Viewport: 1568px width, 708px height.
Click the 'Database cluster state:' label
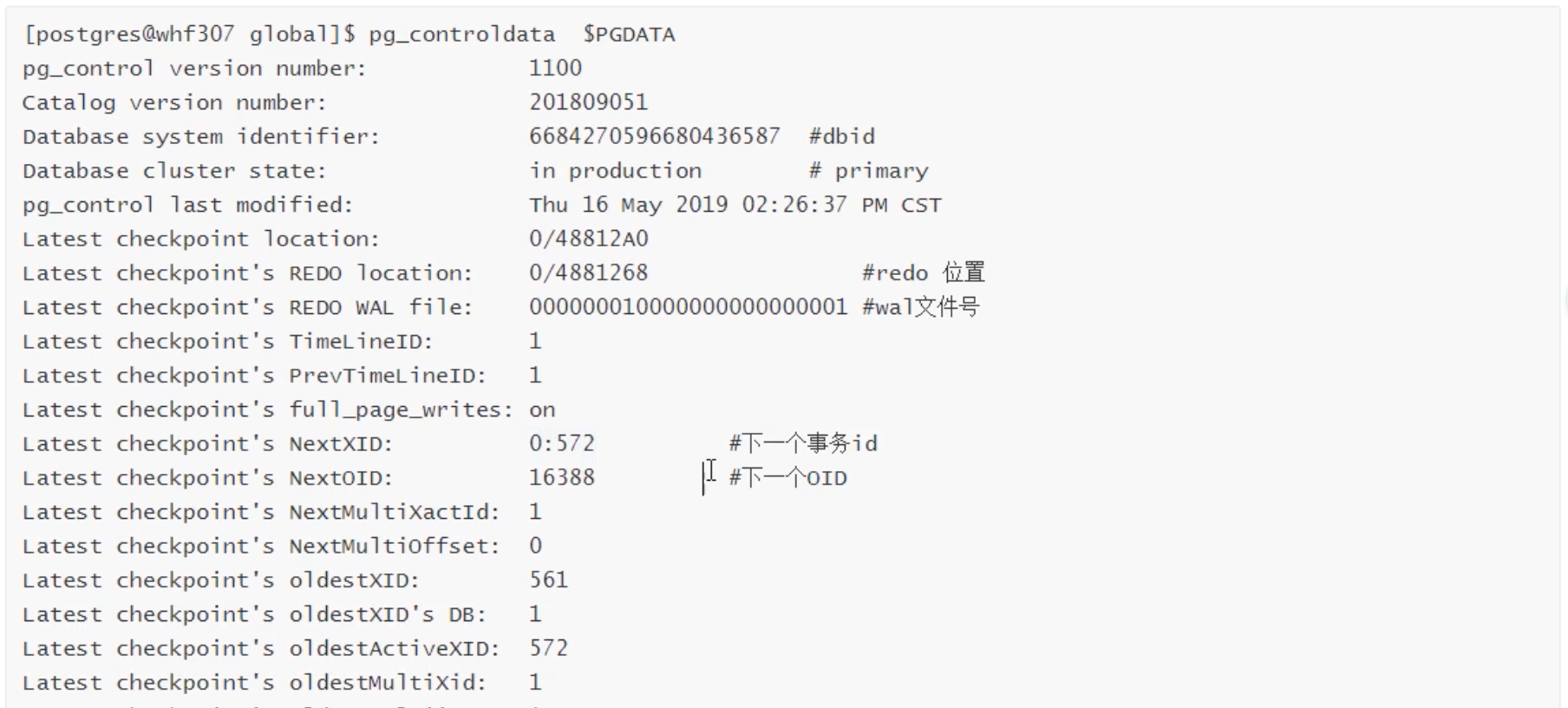click(174, 171)
